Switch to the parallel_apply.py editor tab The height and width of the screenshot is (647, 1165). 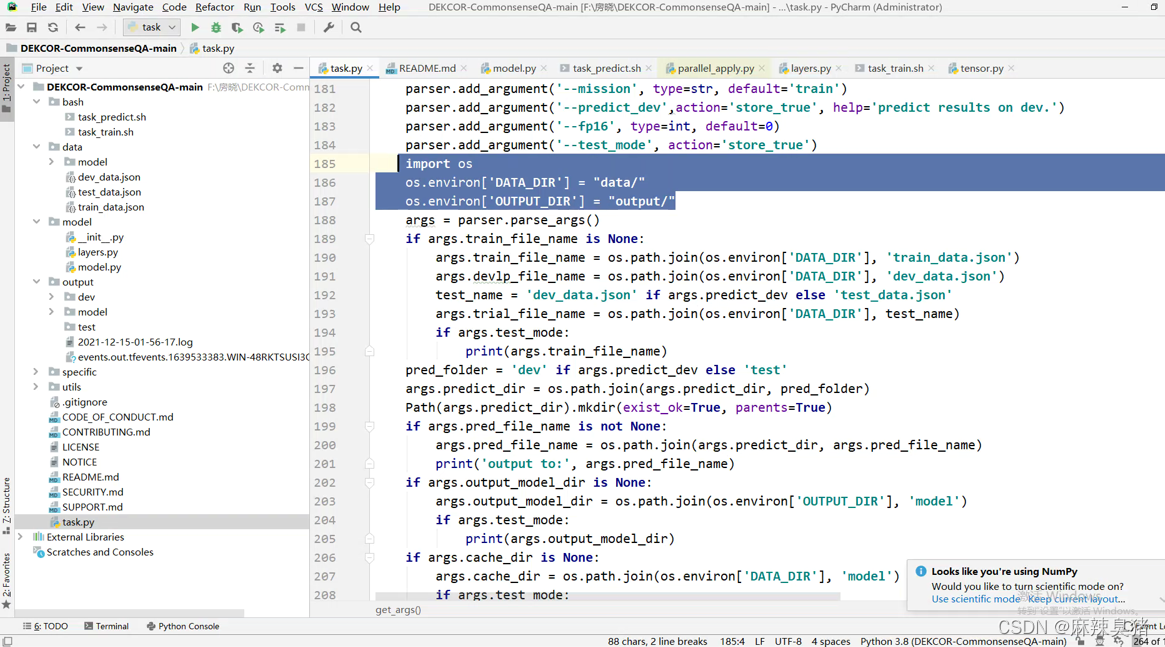pyautogui.click(x=715, y=68)
